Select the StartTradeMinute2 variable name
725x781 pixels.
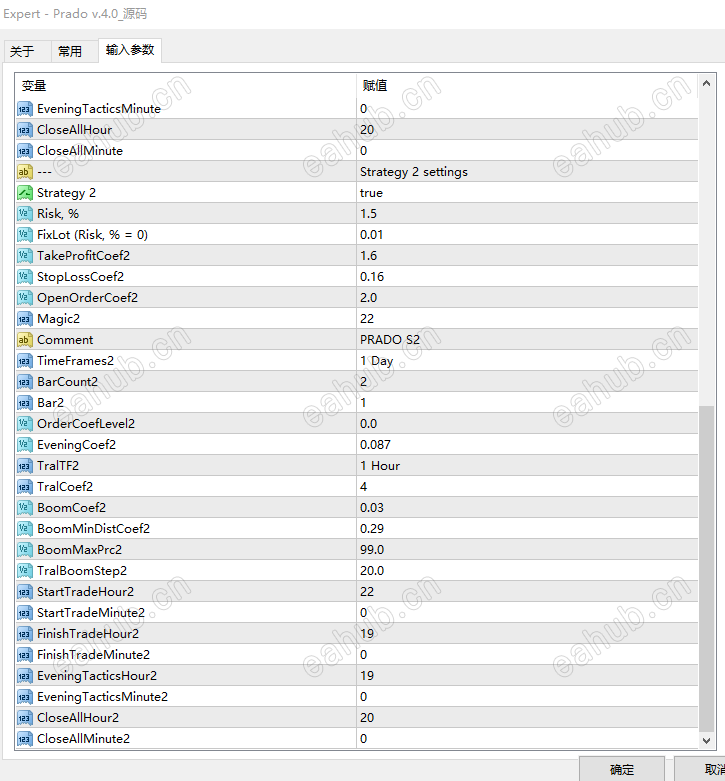[x=91, y=613]
